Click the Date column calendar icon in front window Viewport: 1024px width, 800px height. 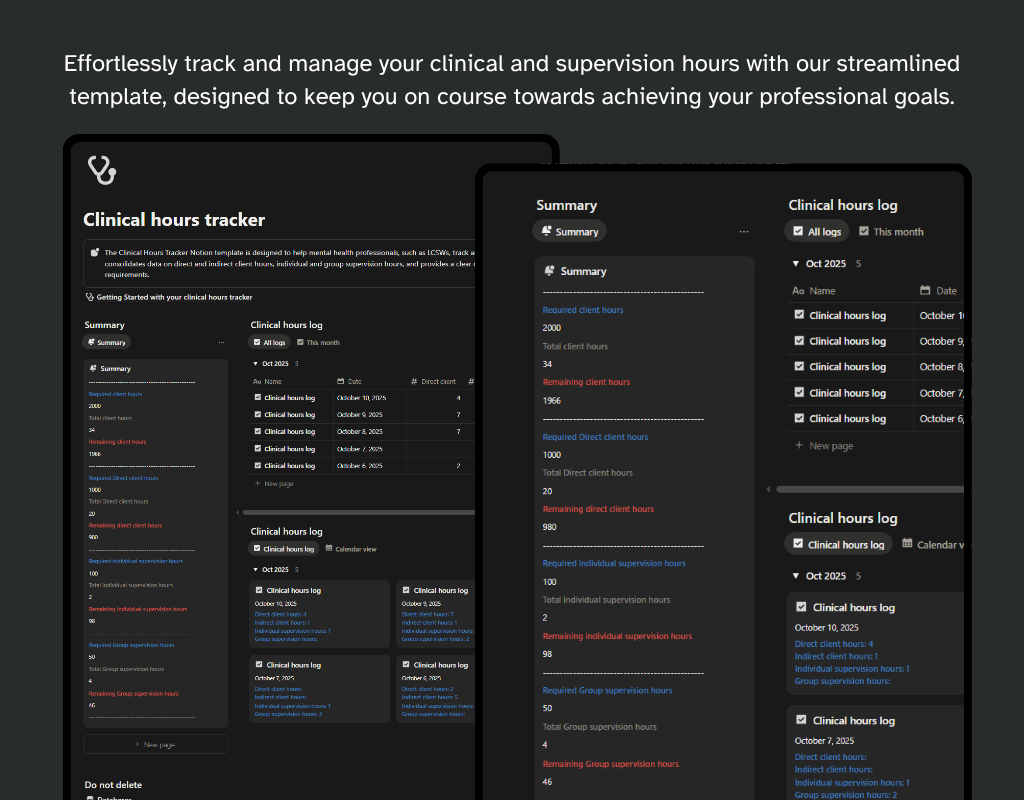pos(925,291)
